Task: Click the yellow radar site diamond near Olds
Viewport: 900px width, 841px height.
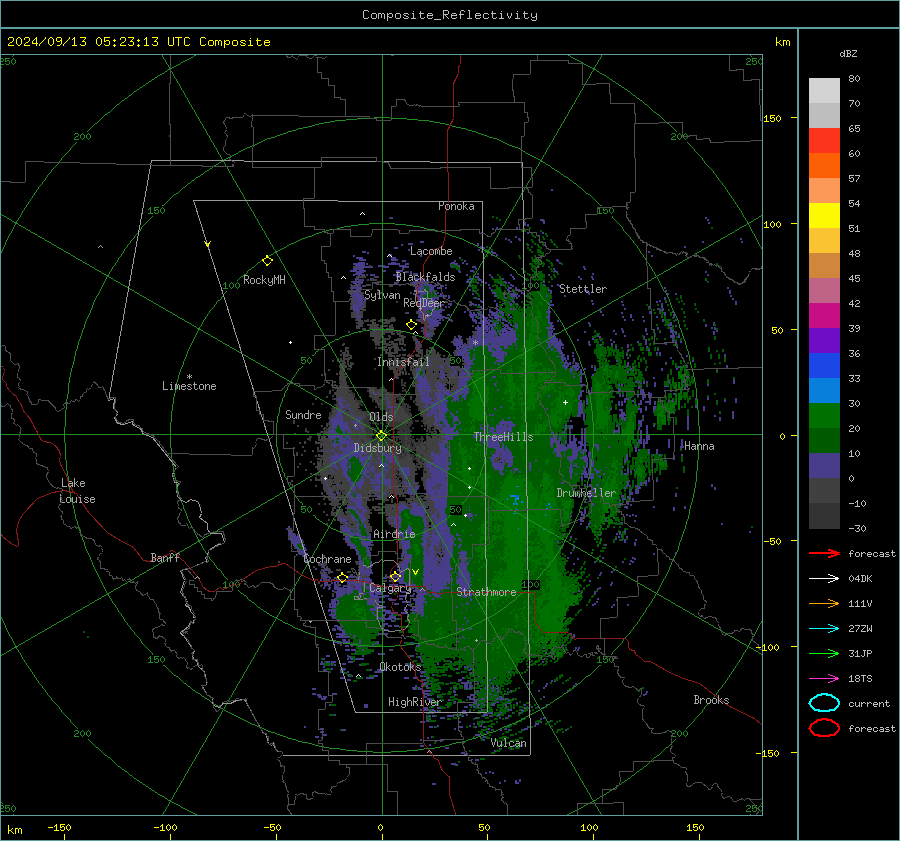Action: click(x=381, y=436)
